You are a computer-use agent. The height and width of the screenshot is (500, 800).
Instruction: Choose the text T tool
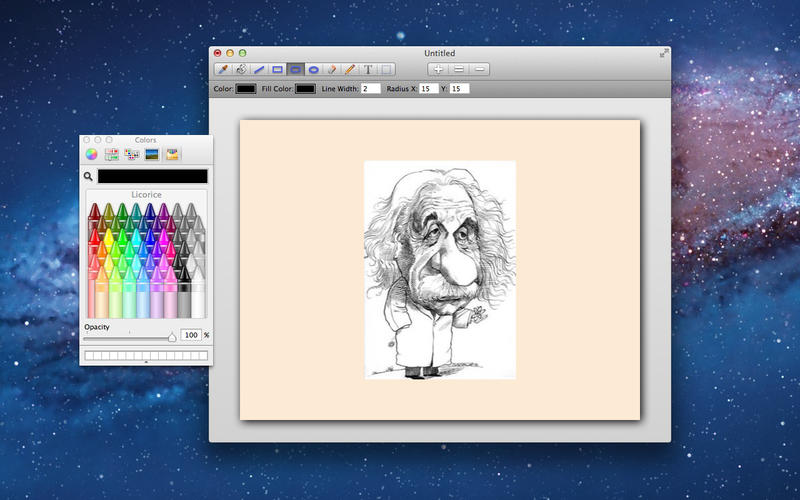point(368,69)
